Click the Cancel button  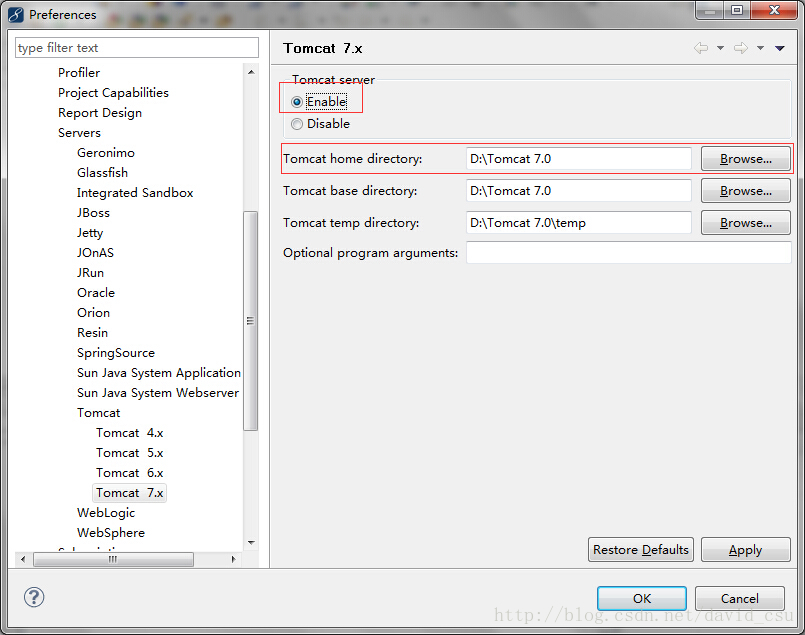(x=739, y=598)
